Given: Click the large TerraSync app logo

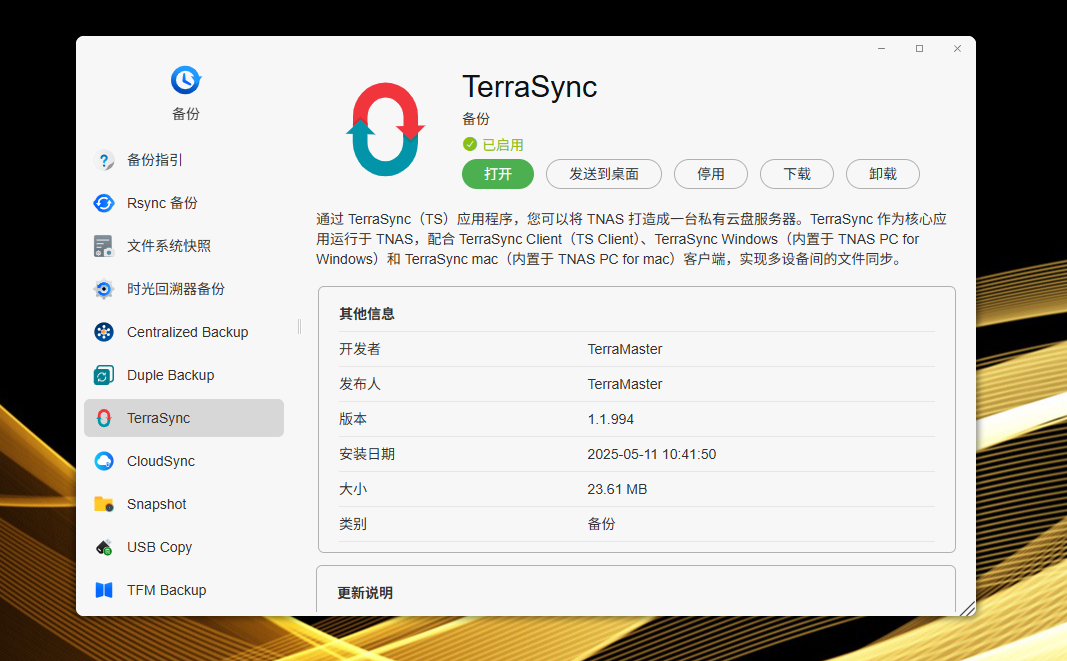Looking at the screenshot, I should [x=386, y=130].
